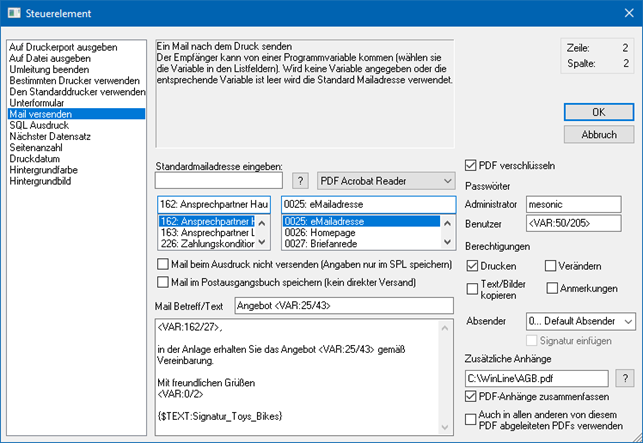Click the browse button next to AGB.pdf path
This screenshot has width=643, height=443.
(626, 377)
